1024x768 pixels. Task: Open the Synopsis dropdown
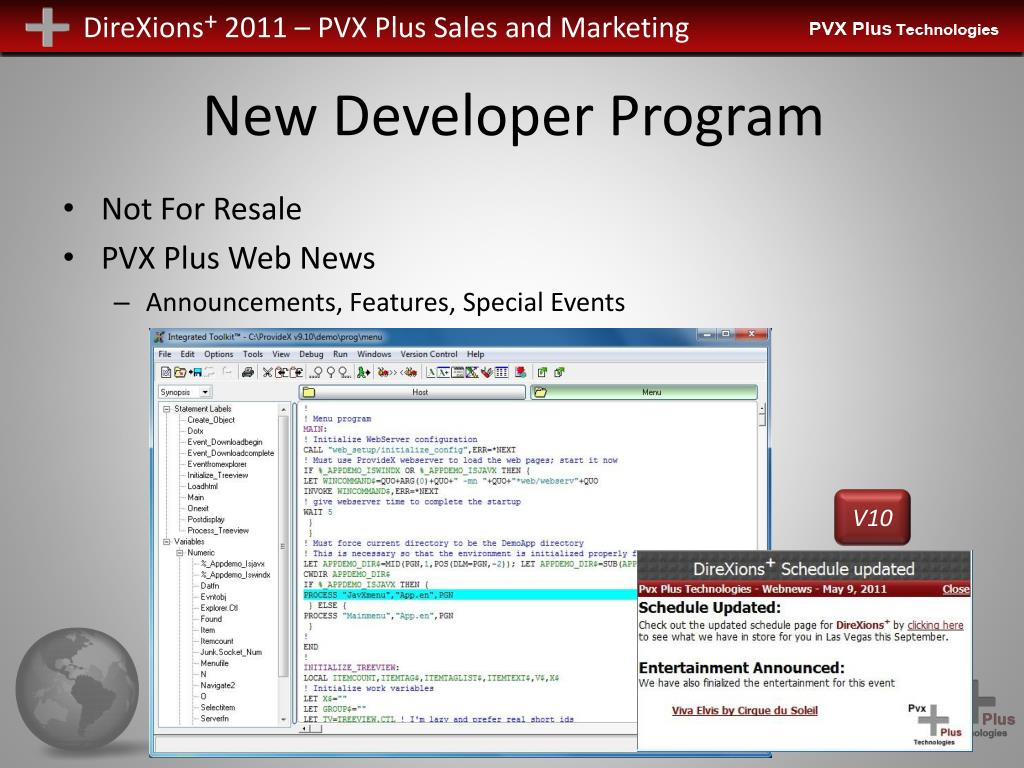point(205,392)
